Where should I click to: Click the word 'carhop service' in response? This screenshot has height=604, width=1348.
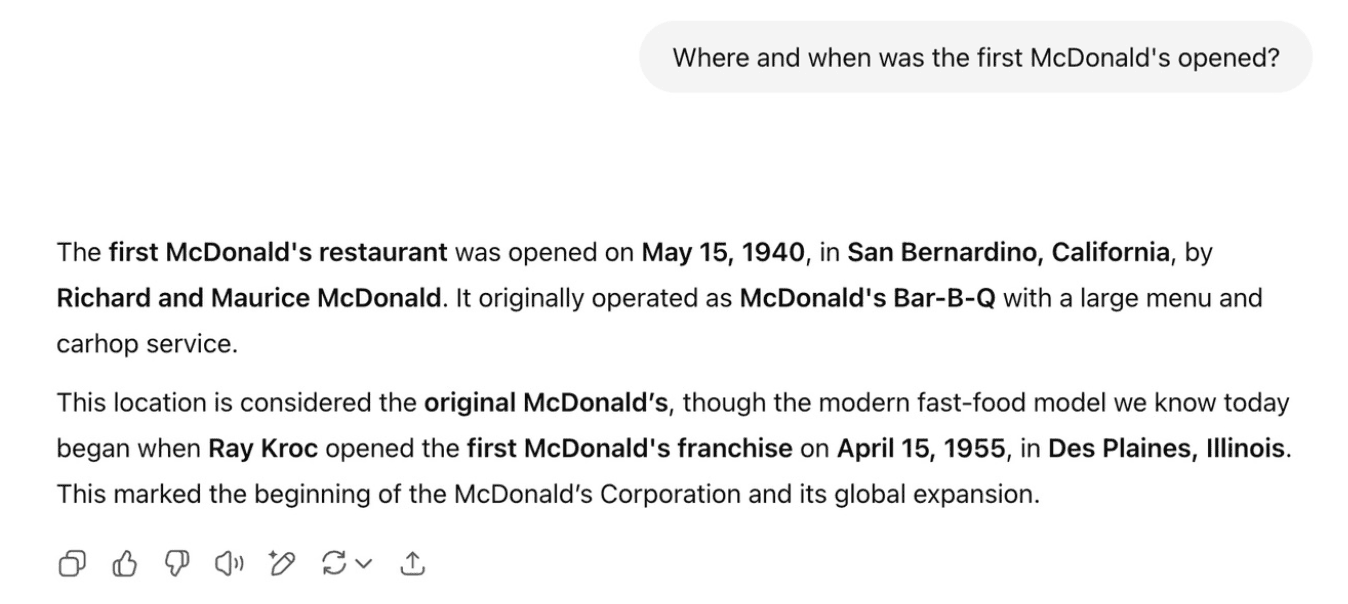tap(144, 344)
